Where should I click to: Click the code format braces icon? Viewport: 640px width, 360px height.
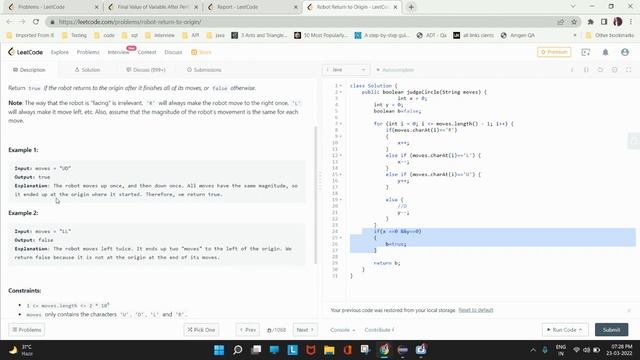(x=586, y=70)
